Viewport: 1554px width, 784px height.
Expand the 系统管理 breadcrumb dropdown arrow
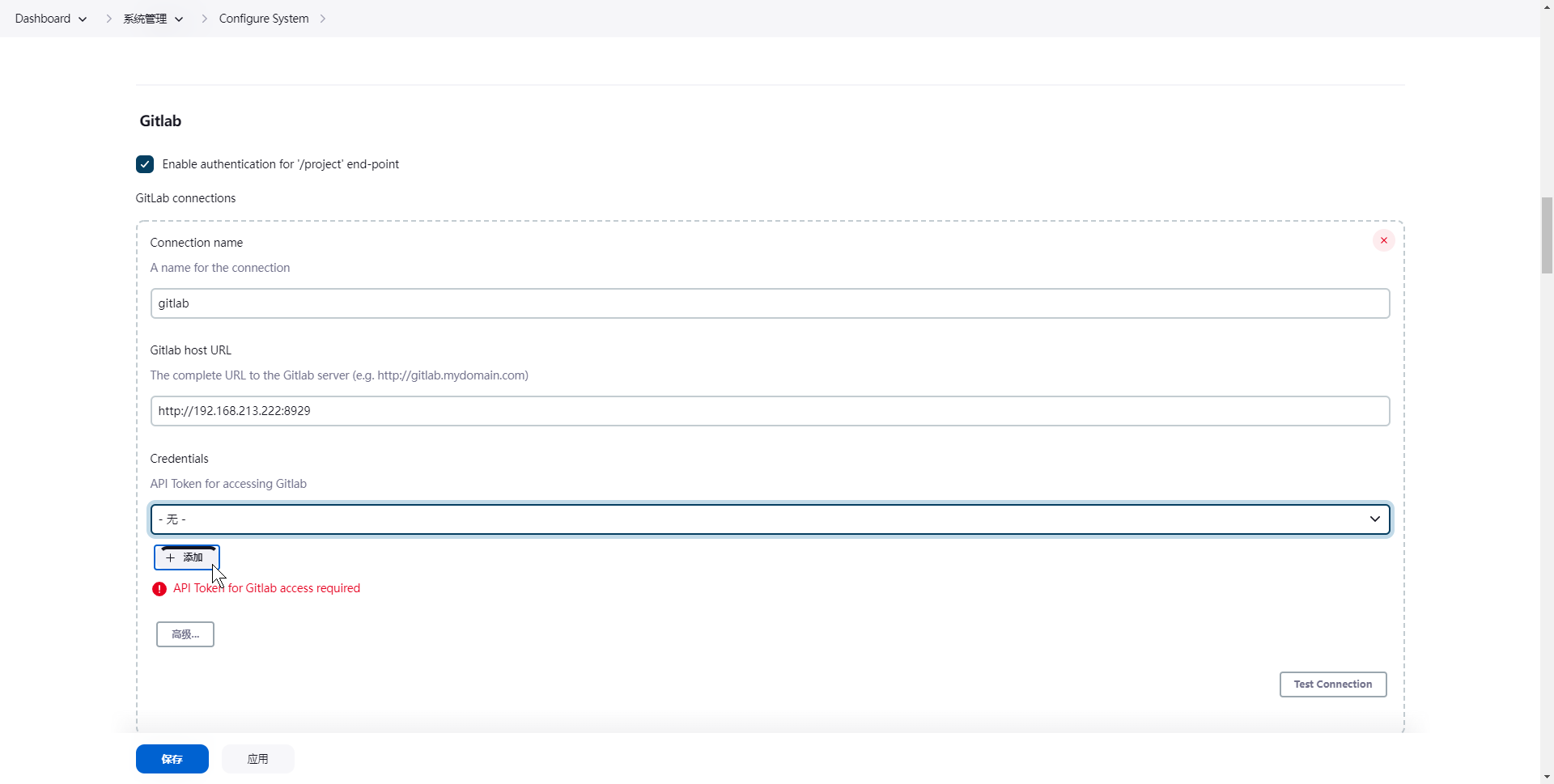(179, 19)
